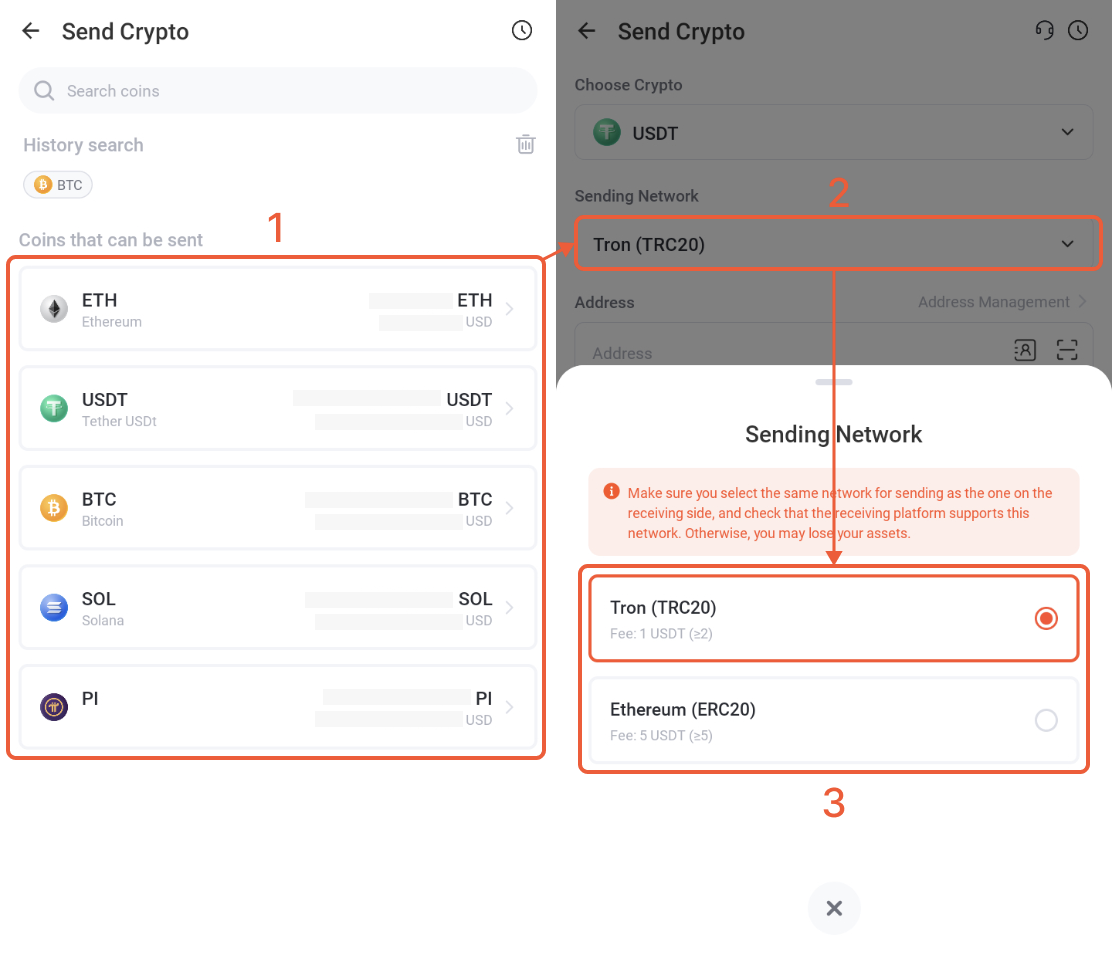Click the Solana coin icon

pos(53,608)
